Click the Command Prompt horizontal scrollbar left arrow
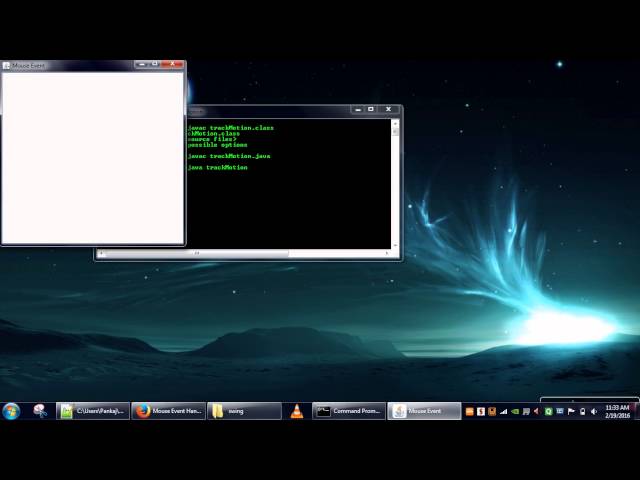The width and height of the screenshot is (640, 480). tap(101, 253)
